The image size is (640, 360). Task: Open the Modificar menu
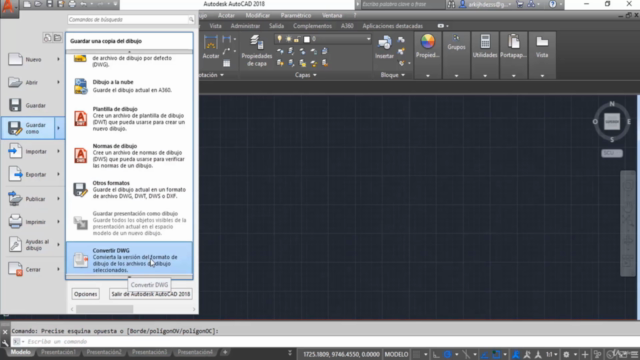(x=258, y=16)
